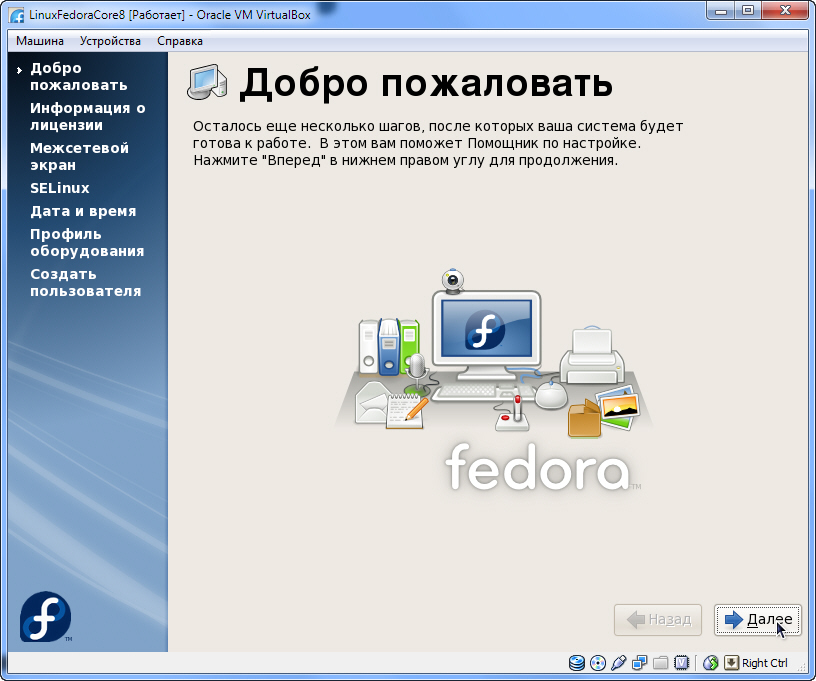
Task: Open the Справка menu
Action: point(180,41)
